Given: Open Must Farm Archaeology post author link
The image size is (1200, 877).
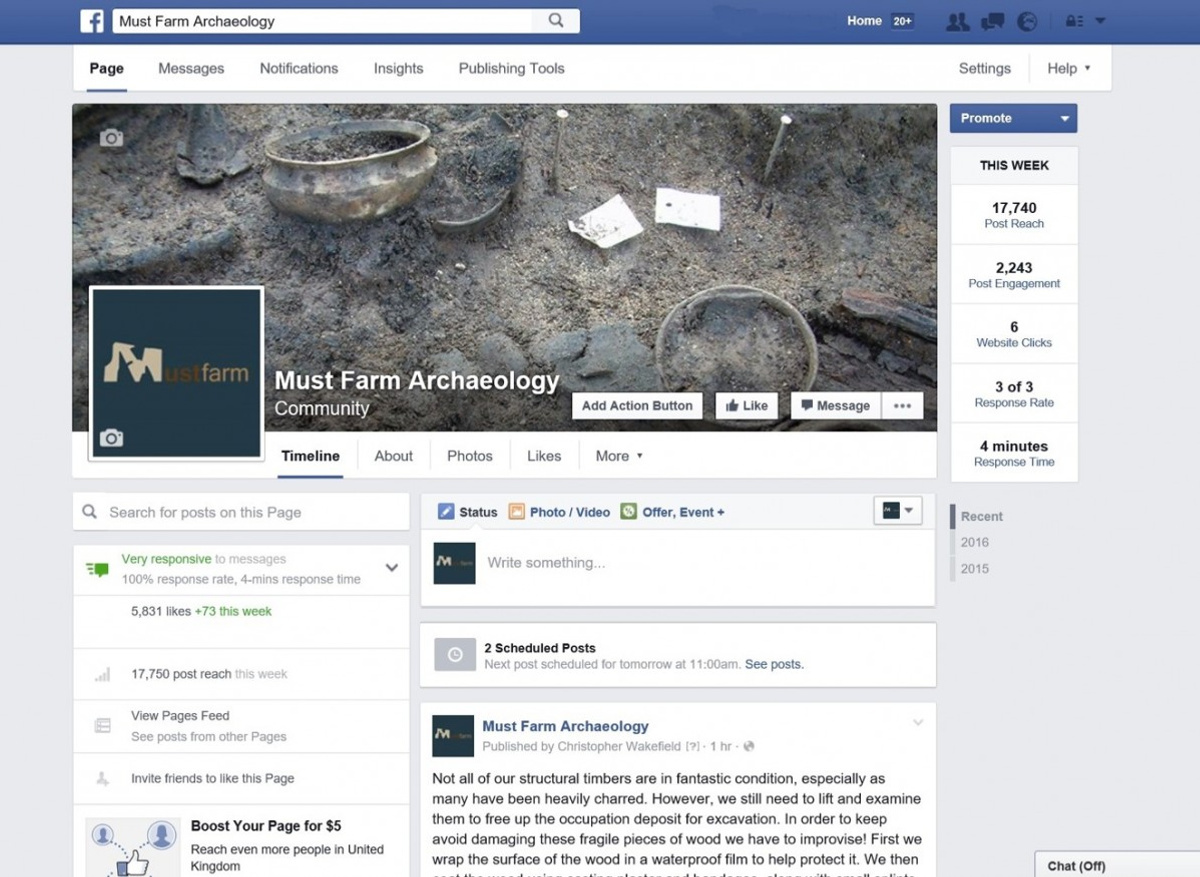Looking at the screenshot, I should (565, 726).
